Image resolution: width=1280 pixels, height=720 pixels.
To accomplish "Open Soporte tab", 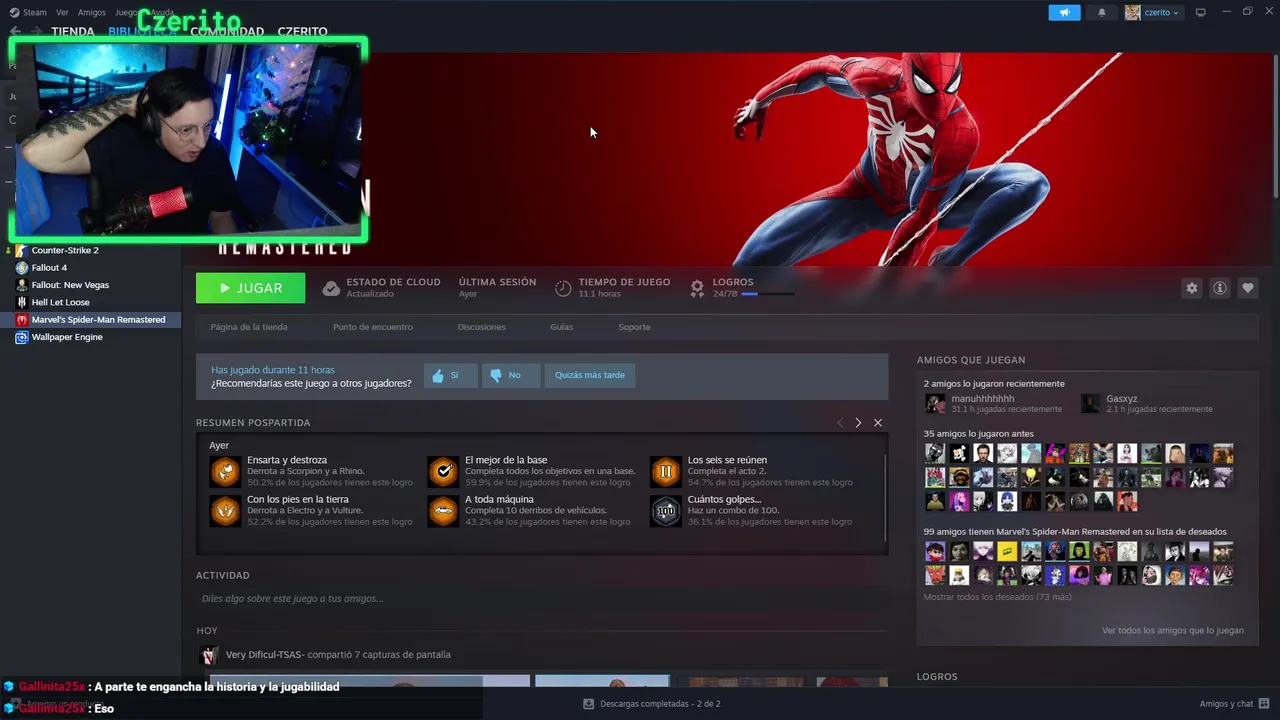I will click(634, 327).
